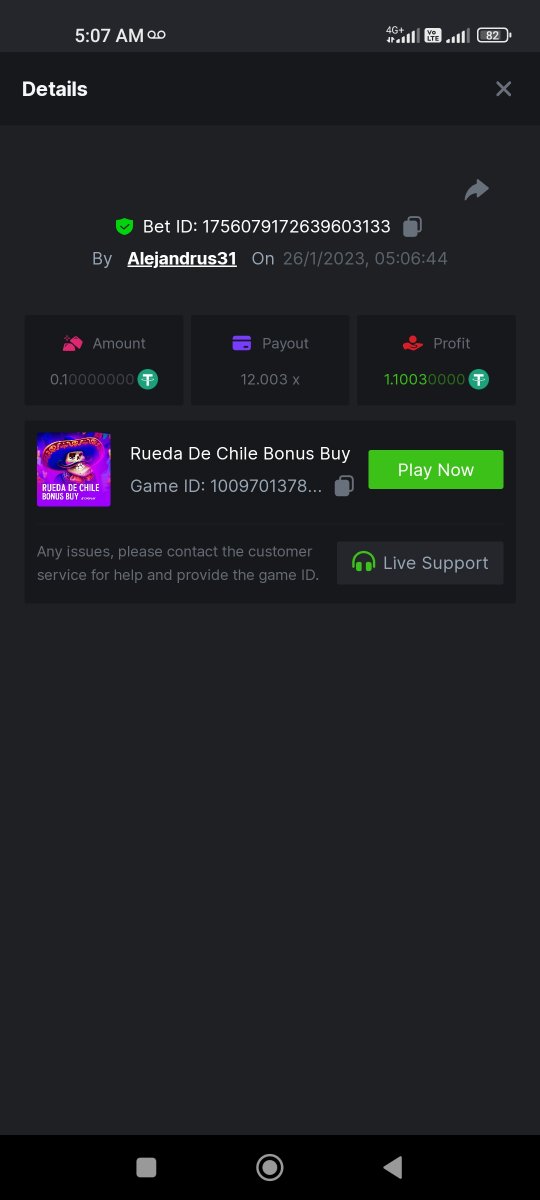Viewport: 540px width, 1200px height.
Task: Tap the red Profit hand icon
Action: 413,343
